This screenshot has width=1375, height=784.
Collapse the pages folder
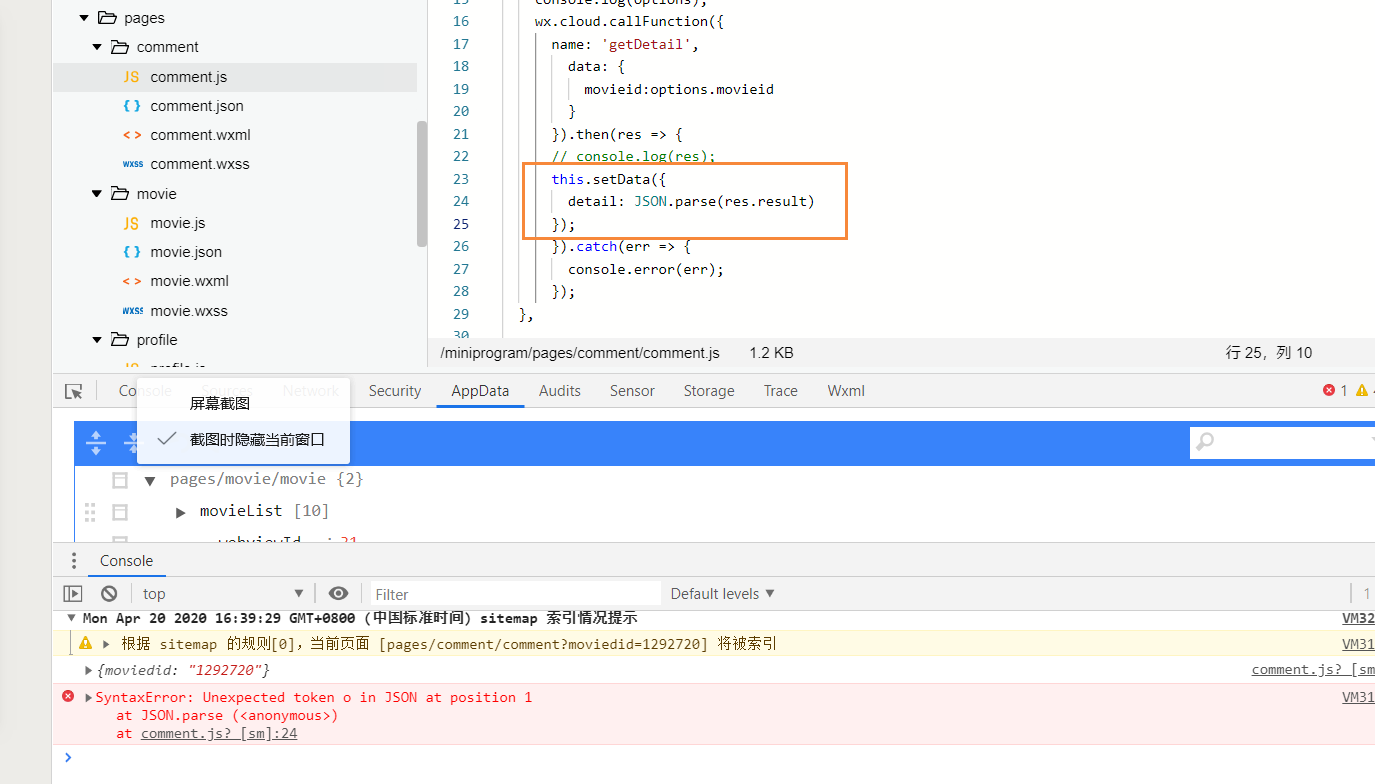[84, 18]
